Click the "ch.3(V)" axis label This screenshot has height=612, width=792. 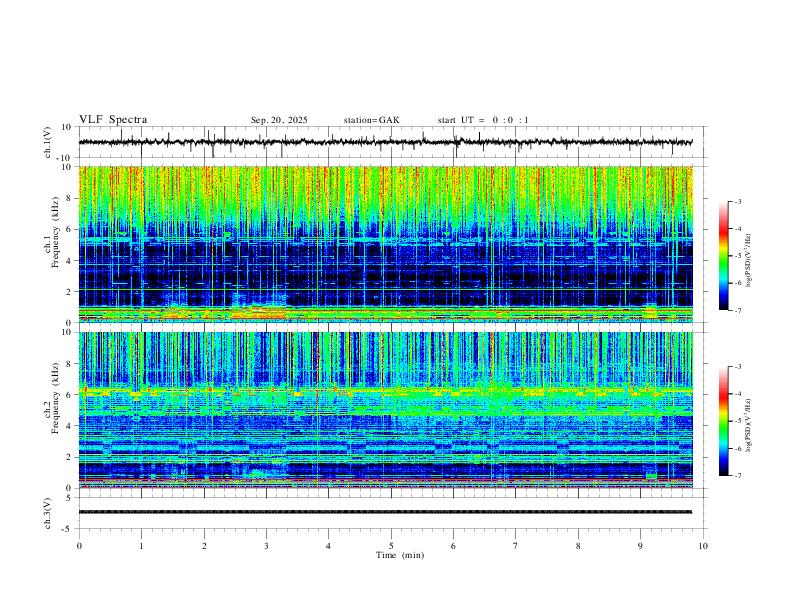[x=48, y=514]
